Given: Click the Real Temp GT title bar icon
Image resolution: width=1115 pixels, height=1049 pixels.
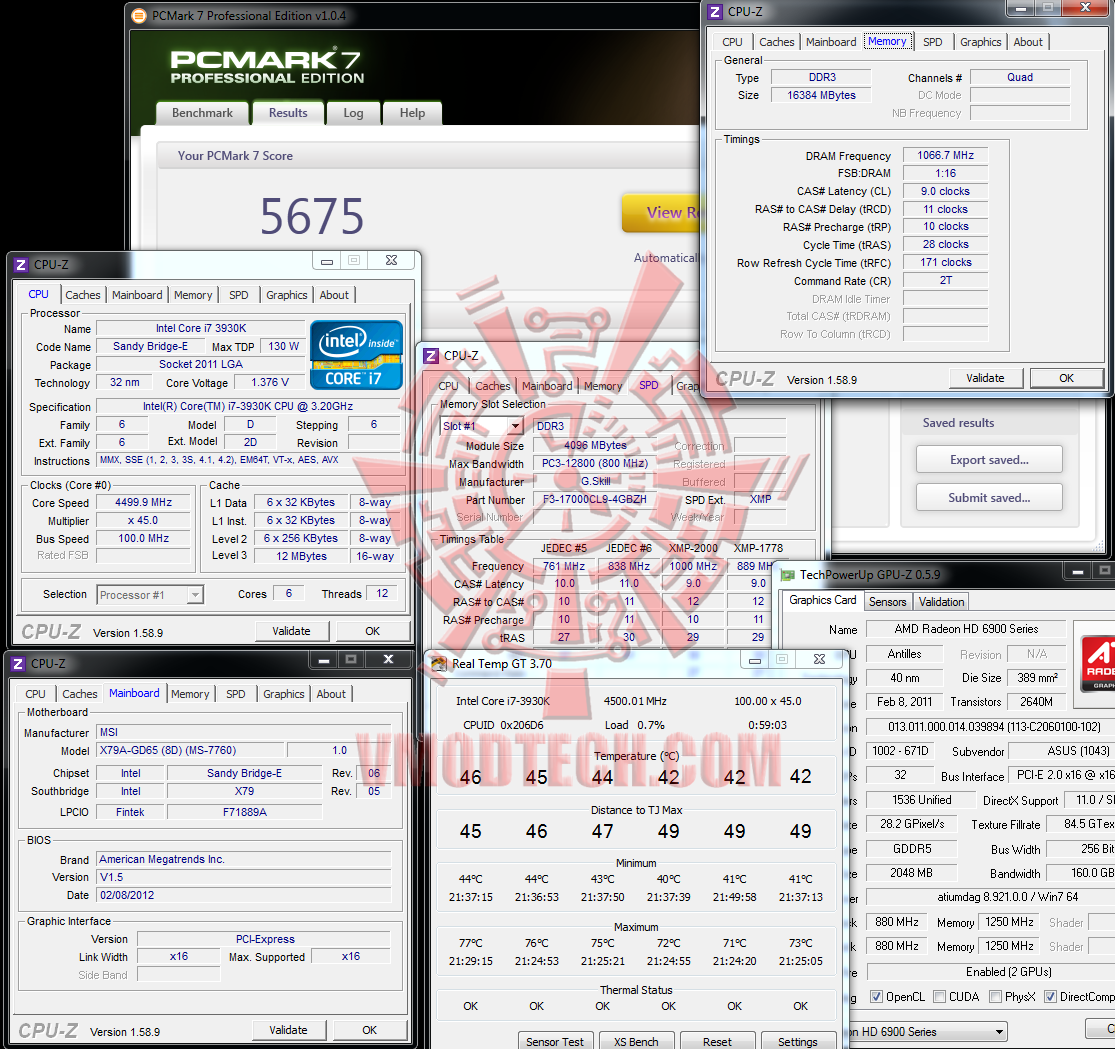Looking at the screenshot, I should pyautogui.click(x=439, y=664).
